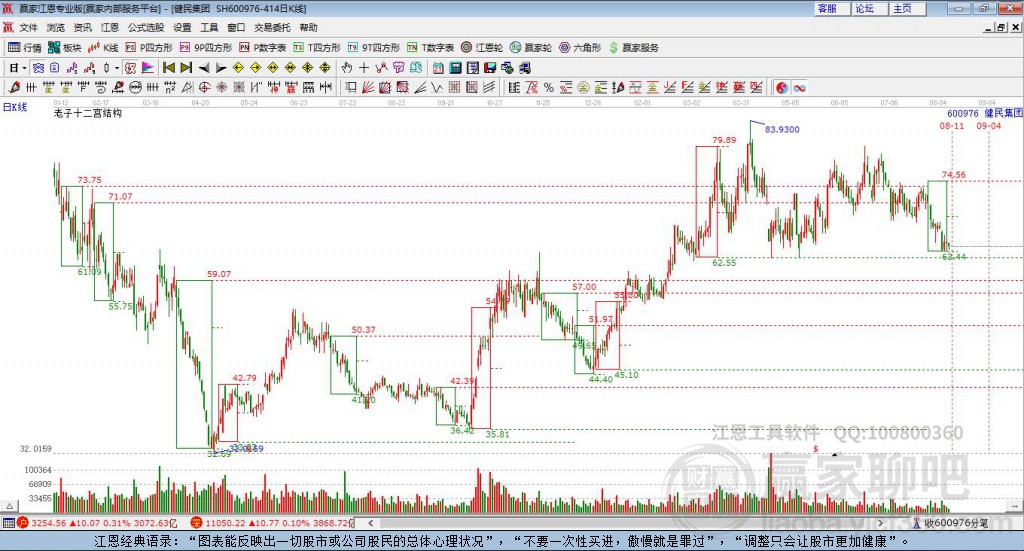Screen dimensions: 1024x551
Task: Switch to the K线 candlestick chart
Action: (x=103, y=48)
